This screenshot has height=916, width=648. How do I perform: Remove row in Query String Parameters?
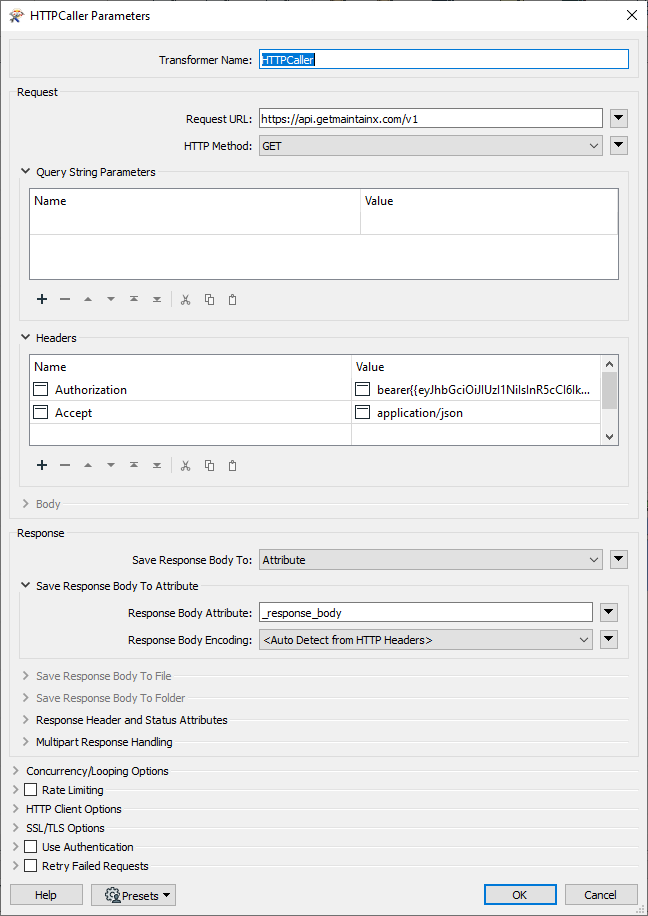point(65,299)
